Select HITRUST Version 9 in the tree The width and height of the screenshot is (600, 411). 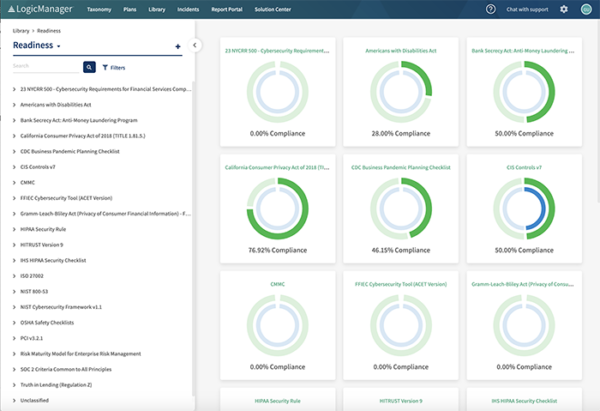click(42, 245)
